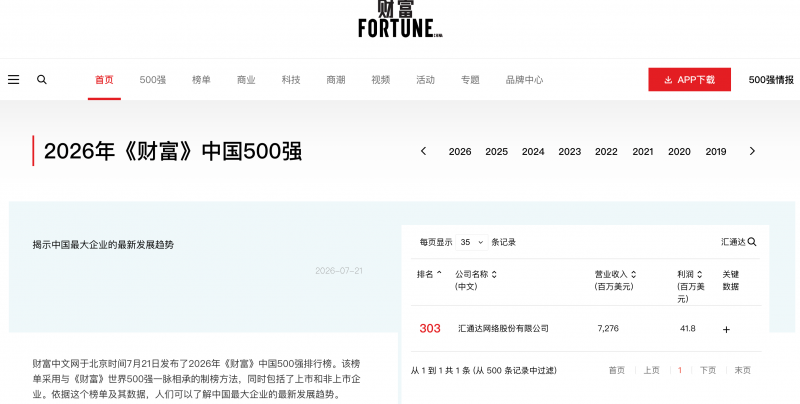Go to 下页 in table pagination
Viewport: 800px width, 404px height.
coord(708,370)
